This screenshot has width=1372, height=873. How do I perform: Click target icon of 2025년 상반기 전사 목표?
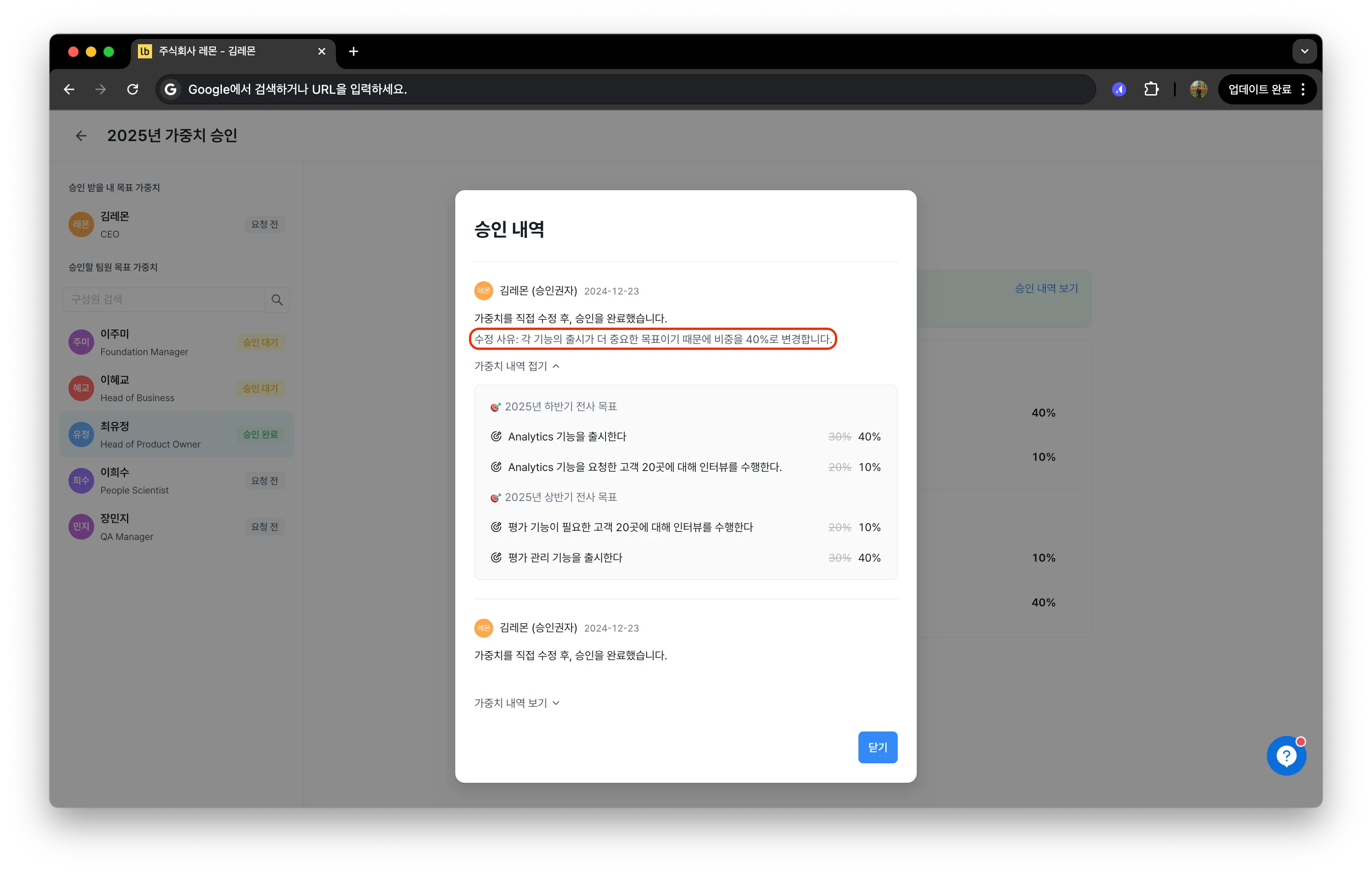pyautogui.click(x=495, y=497)
